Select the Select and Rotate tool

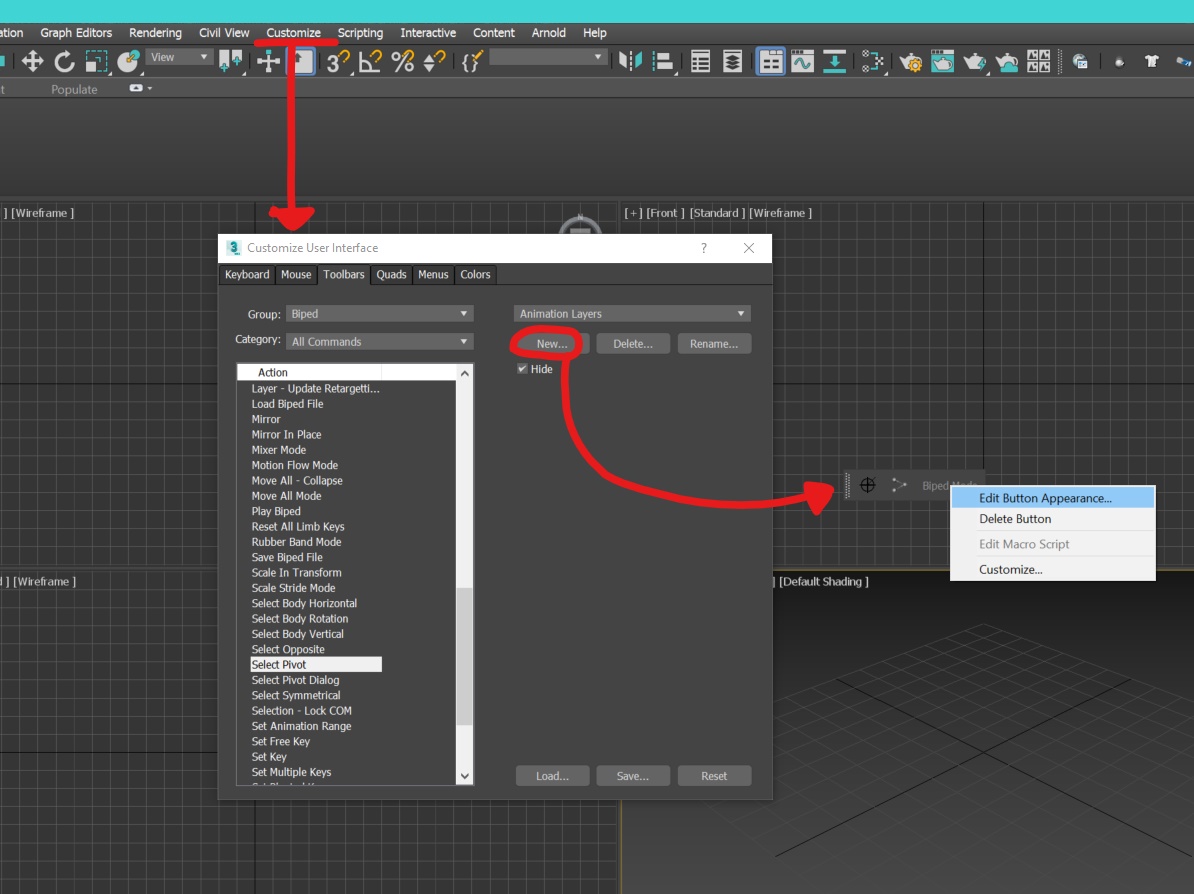click(64, 60)
